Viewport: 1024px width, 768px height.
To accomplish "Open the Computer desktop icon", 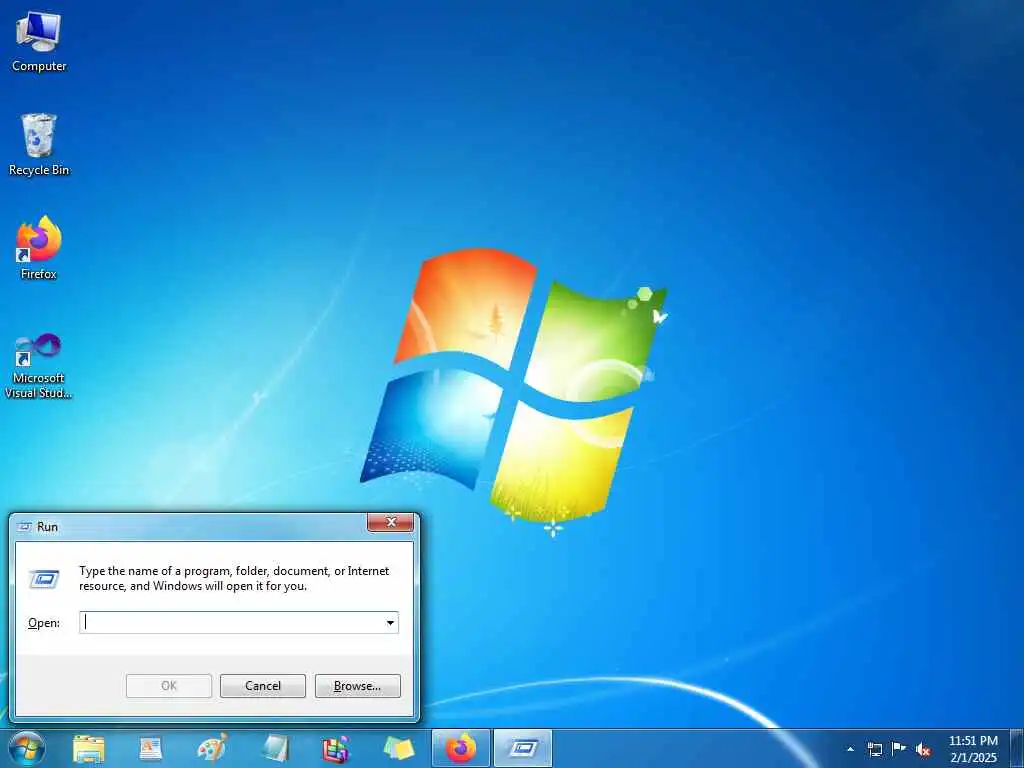I will 39,42.
